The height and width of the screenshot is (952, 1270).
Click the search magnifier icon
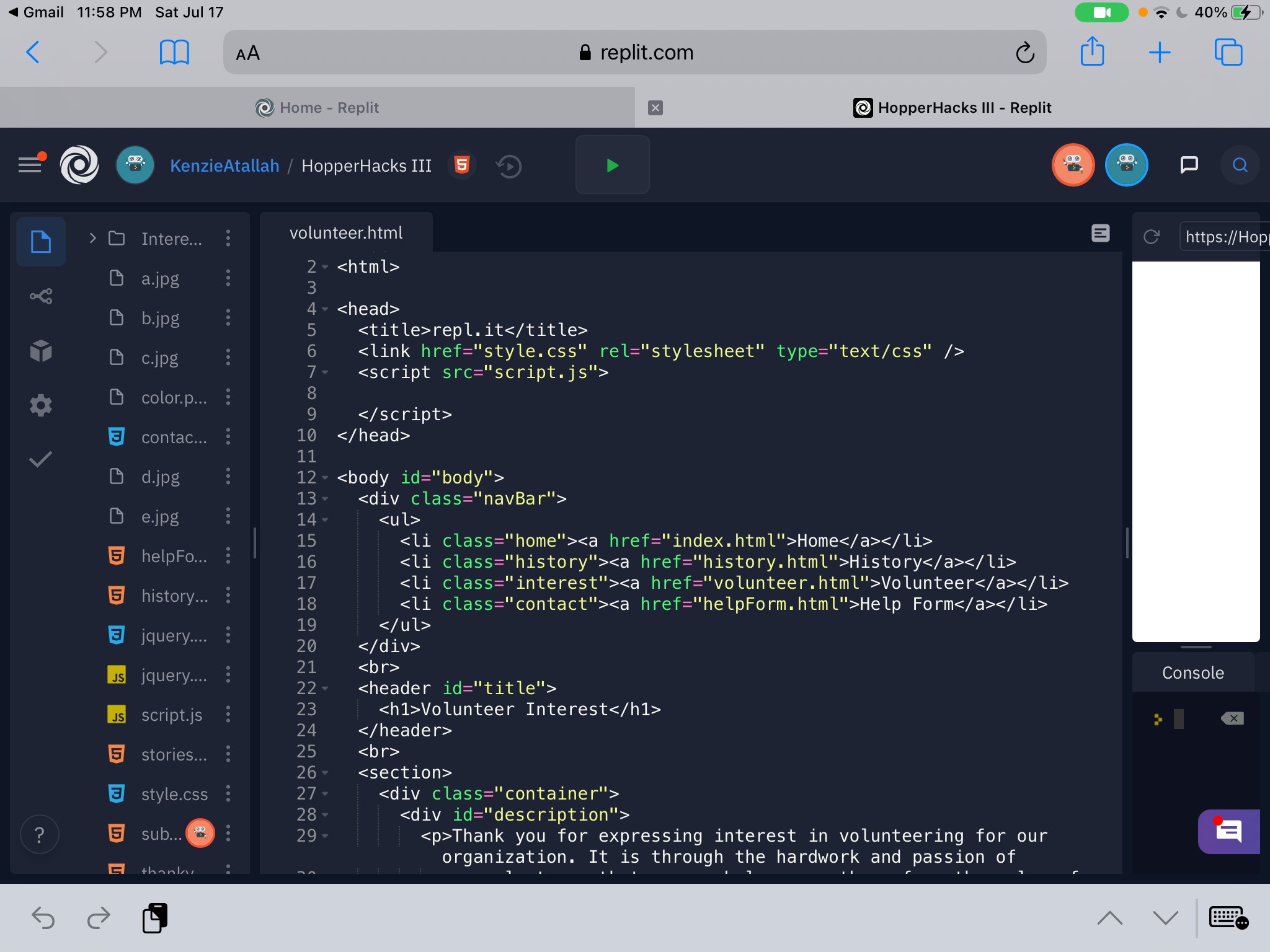click(x=1240, y=165)
